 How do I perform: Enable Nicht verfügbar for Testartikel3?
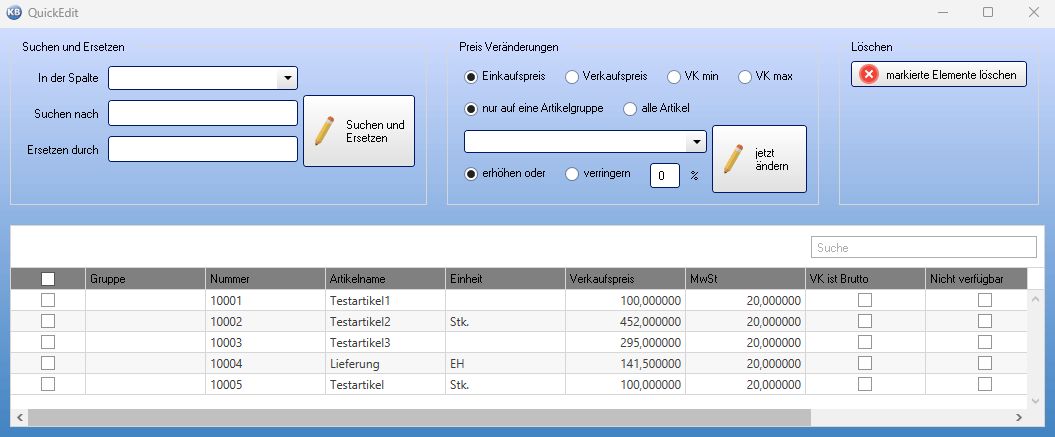coord(984,342)
